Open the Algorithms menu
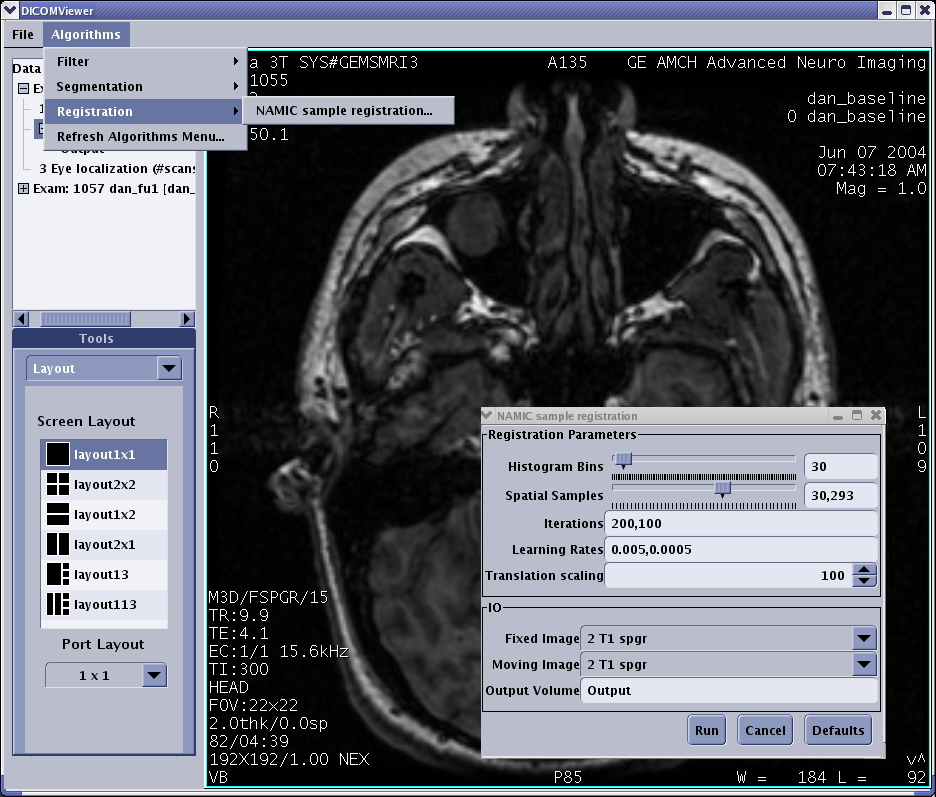This screenshot has width=936, height=797. coord(86,34)
